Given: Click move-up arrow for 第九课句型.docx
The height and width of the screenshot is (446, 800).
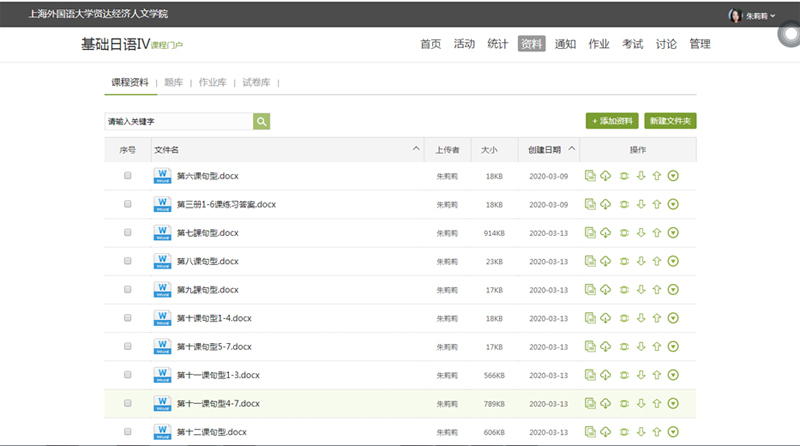Looking at the screenshot, I should click(657, 290).
